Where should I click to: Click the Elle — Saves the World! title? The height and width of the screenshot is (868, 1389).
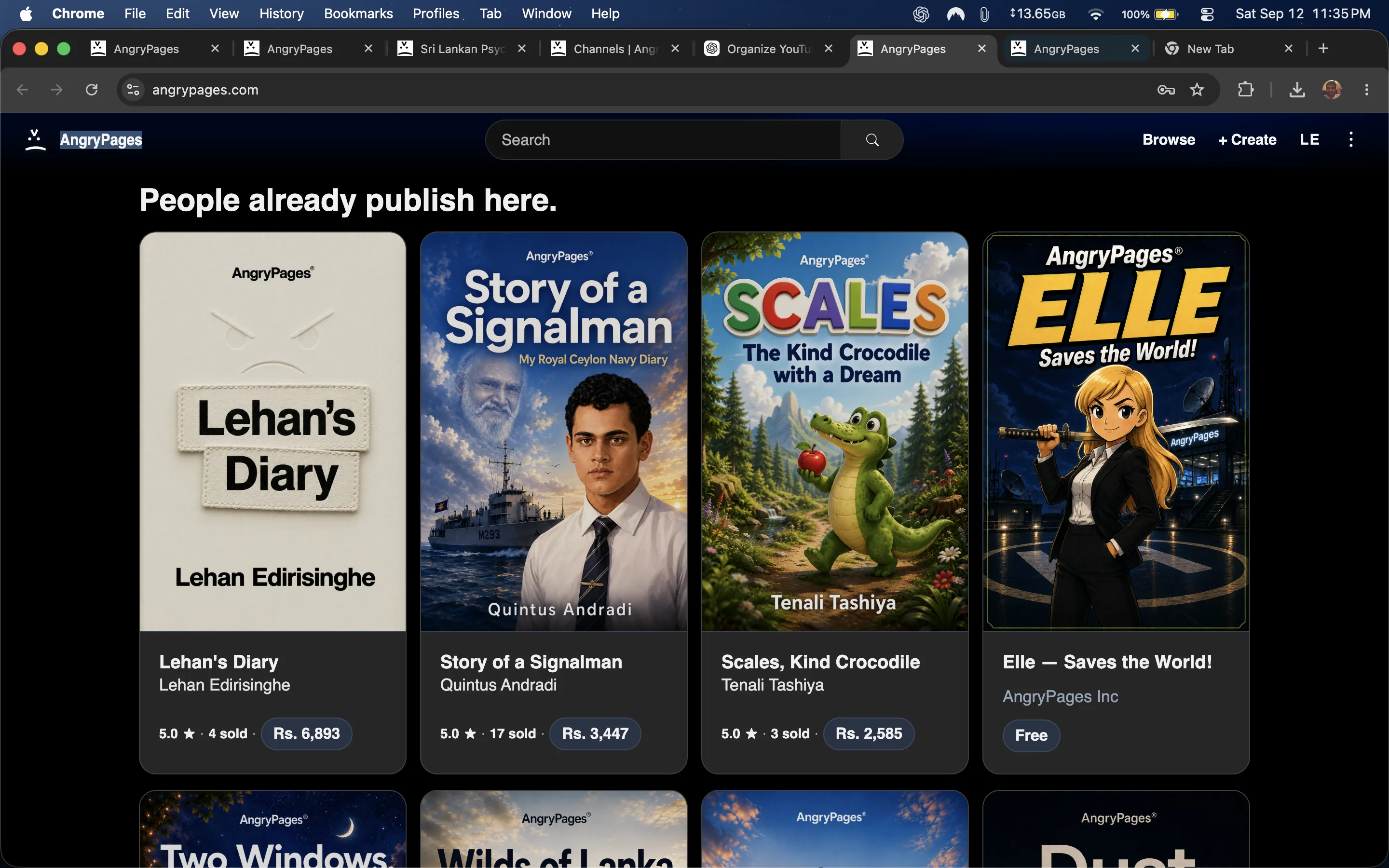(1107, 662)
